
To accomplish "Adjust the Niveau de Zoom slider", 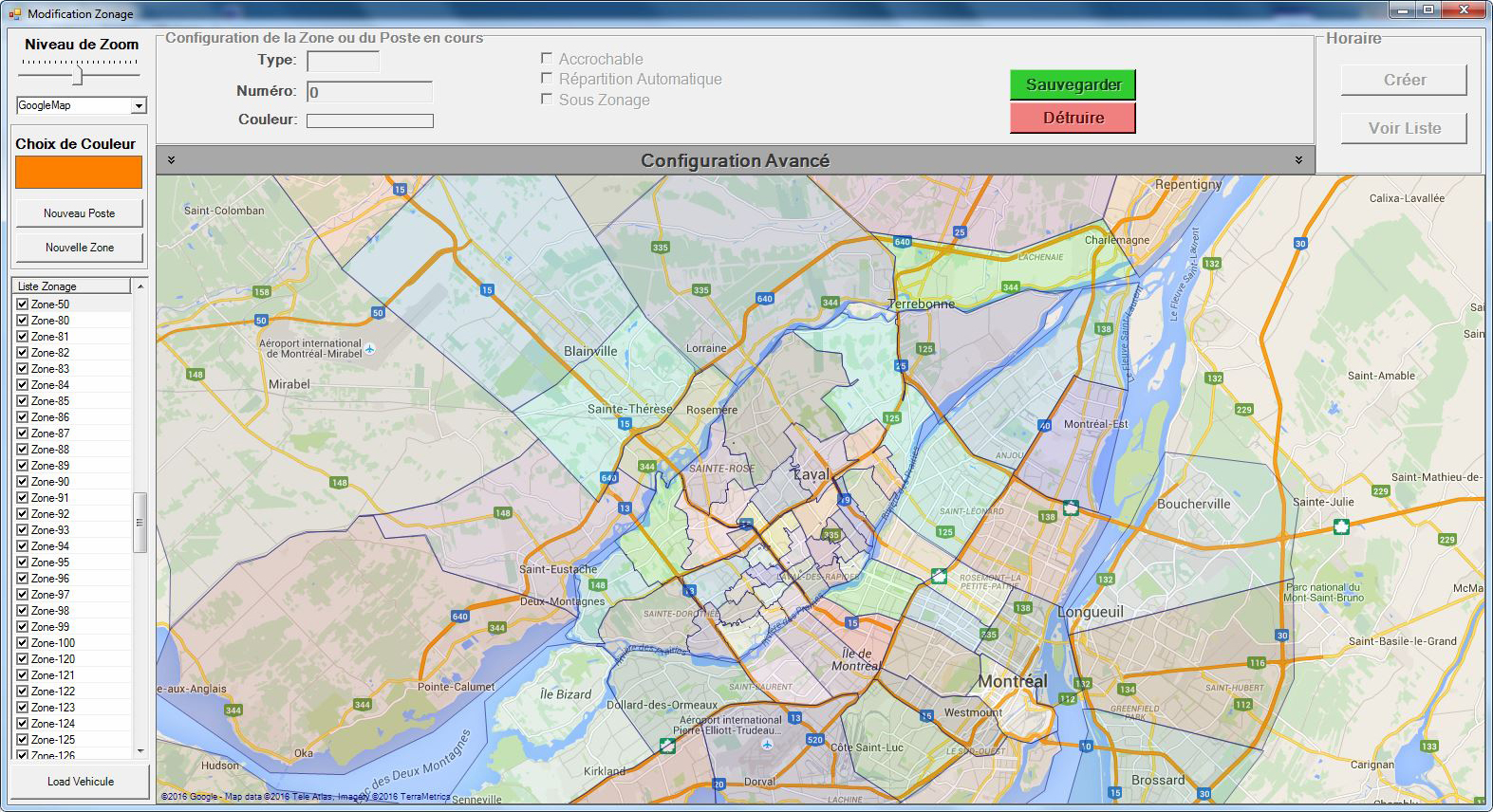I will pyautogui.click(x=79, y=75).
